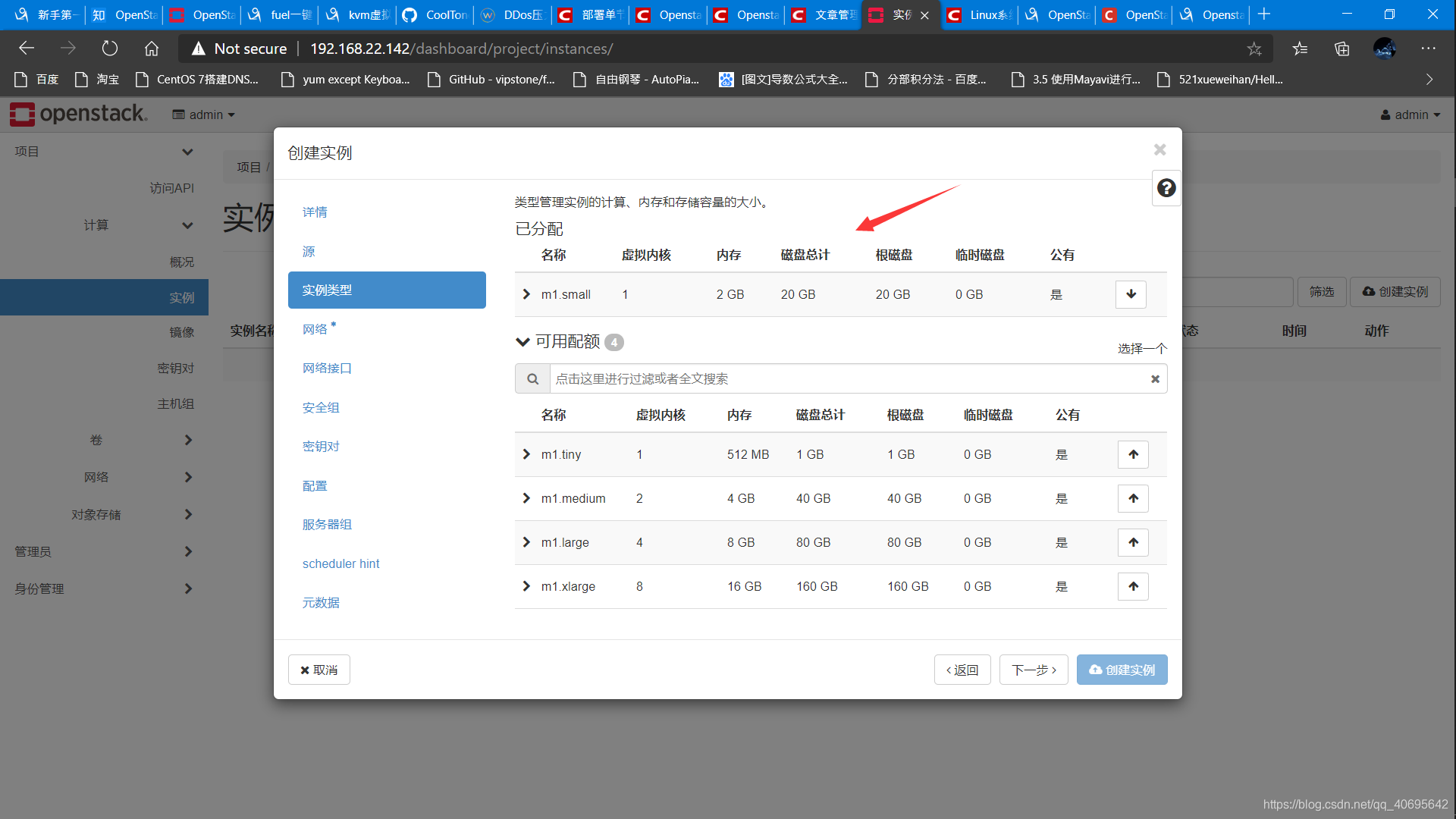Open the Not secure site info warning
Viewport: 1456px width, 819px height.
(x=239, y=49)
